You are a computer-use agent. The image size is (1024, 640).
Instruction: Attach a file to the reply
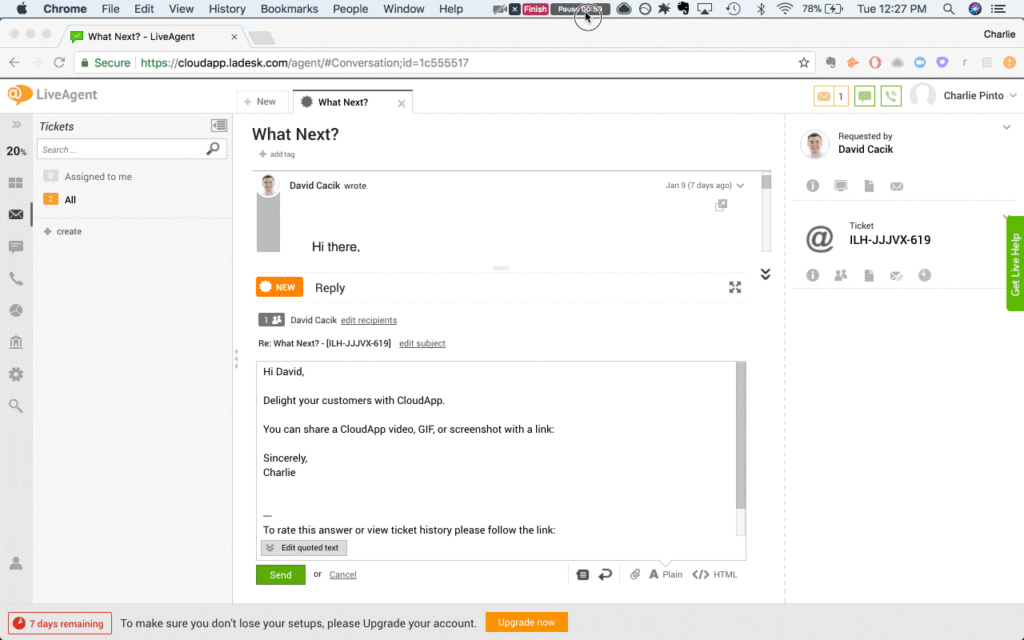pos(635,574)
